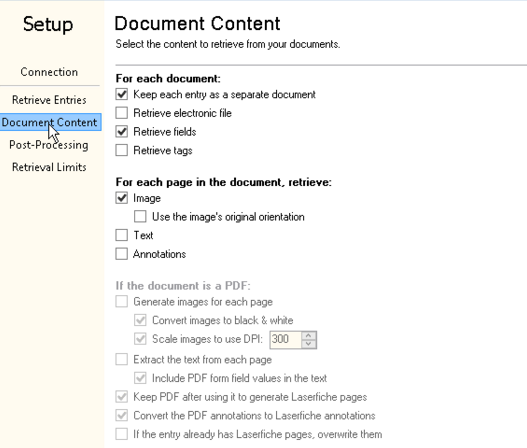Click the DPI value input field

285,339
